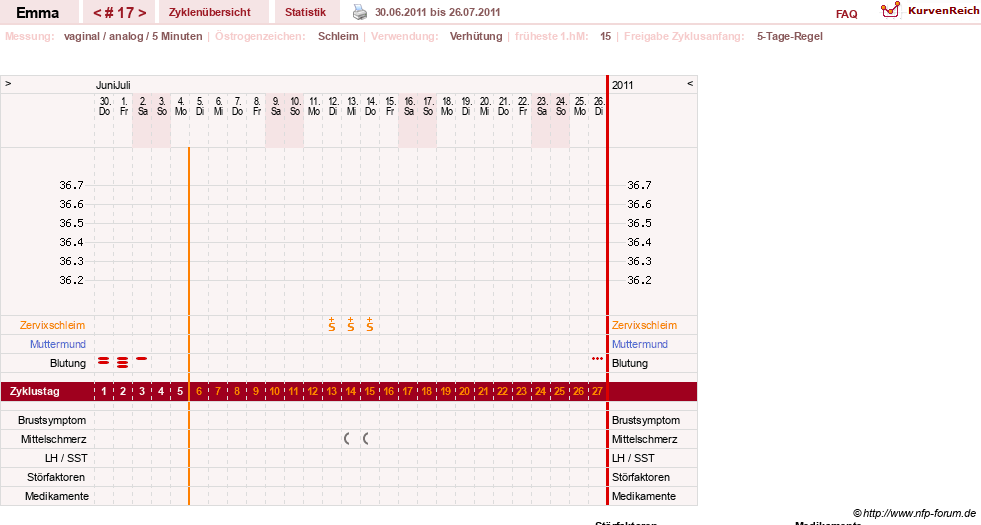This screenshot has height=525, width=981.
Task: Click left Störfaktoren row label
Action: pos(56,477)
